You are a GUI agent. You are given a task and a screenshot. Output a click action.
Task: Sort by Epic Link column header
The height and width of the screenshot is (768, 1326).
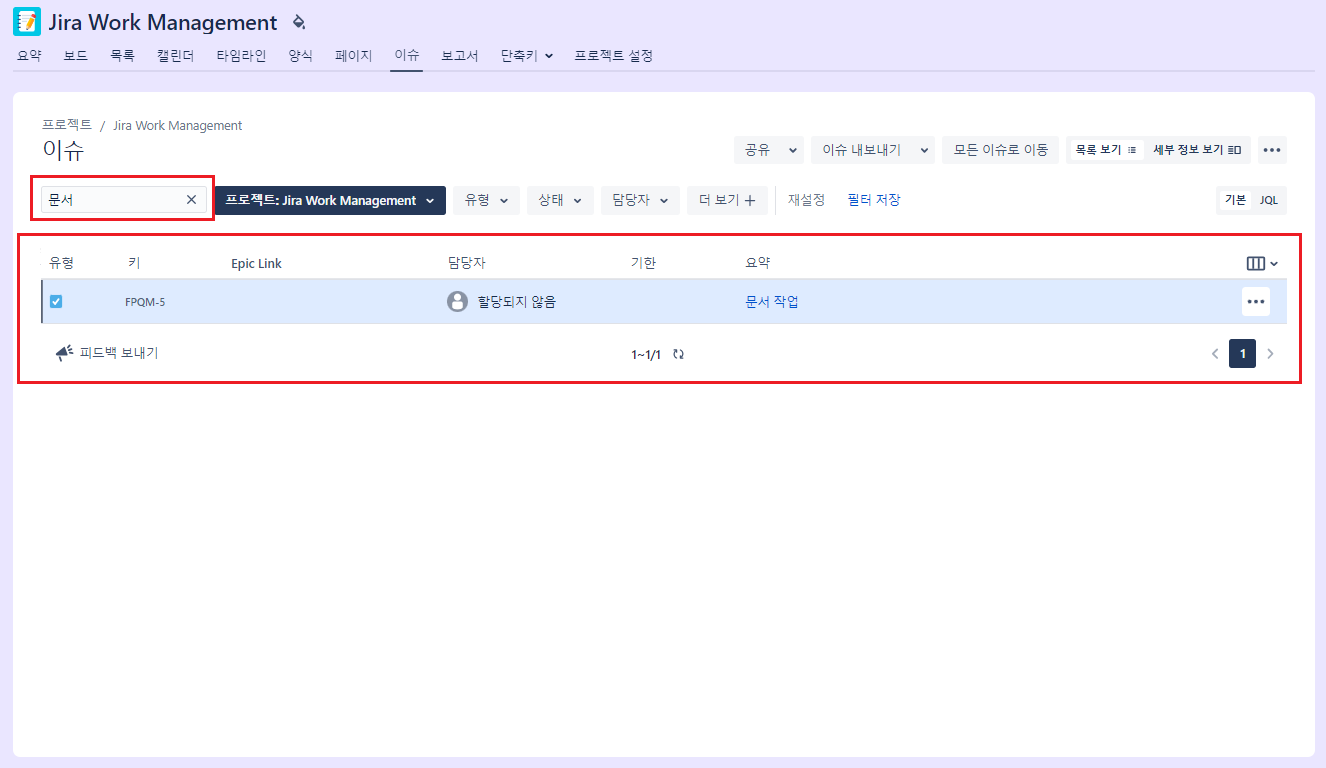256,264
